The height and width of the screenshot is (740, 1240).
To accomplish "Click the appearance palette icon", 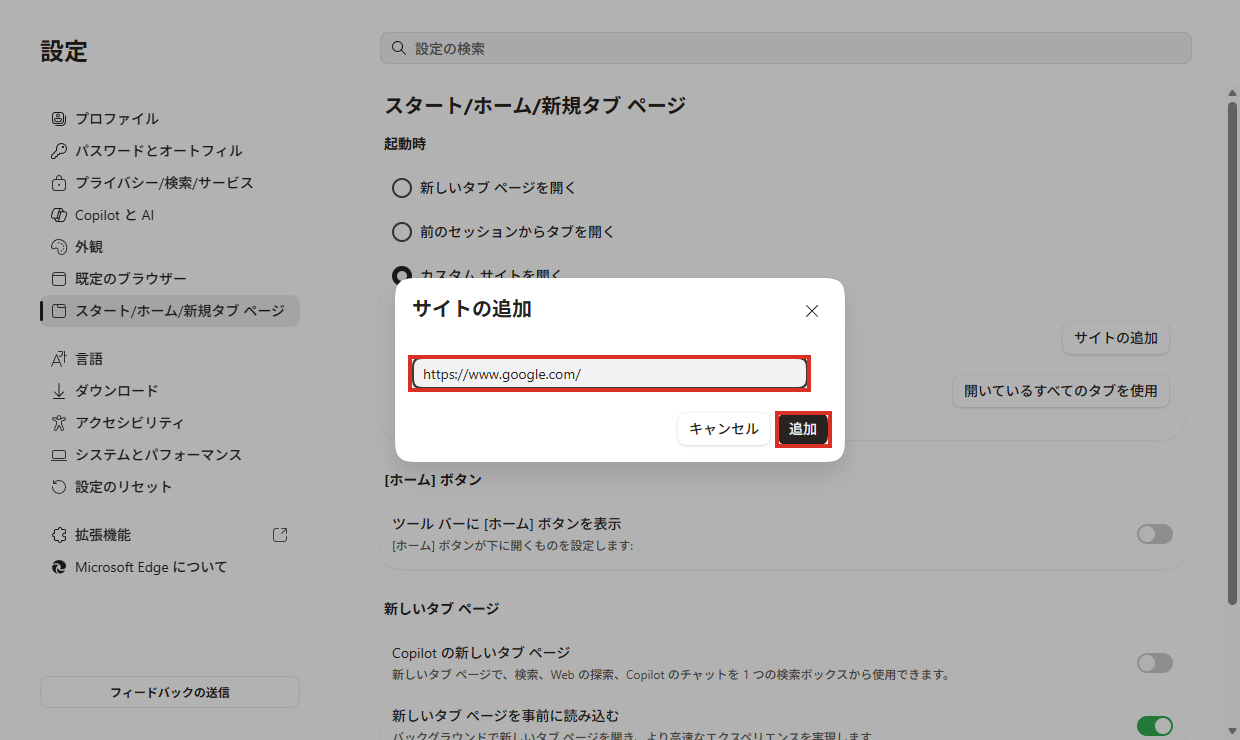I will click(58, 246).
